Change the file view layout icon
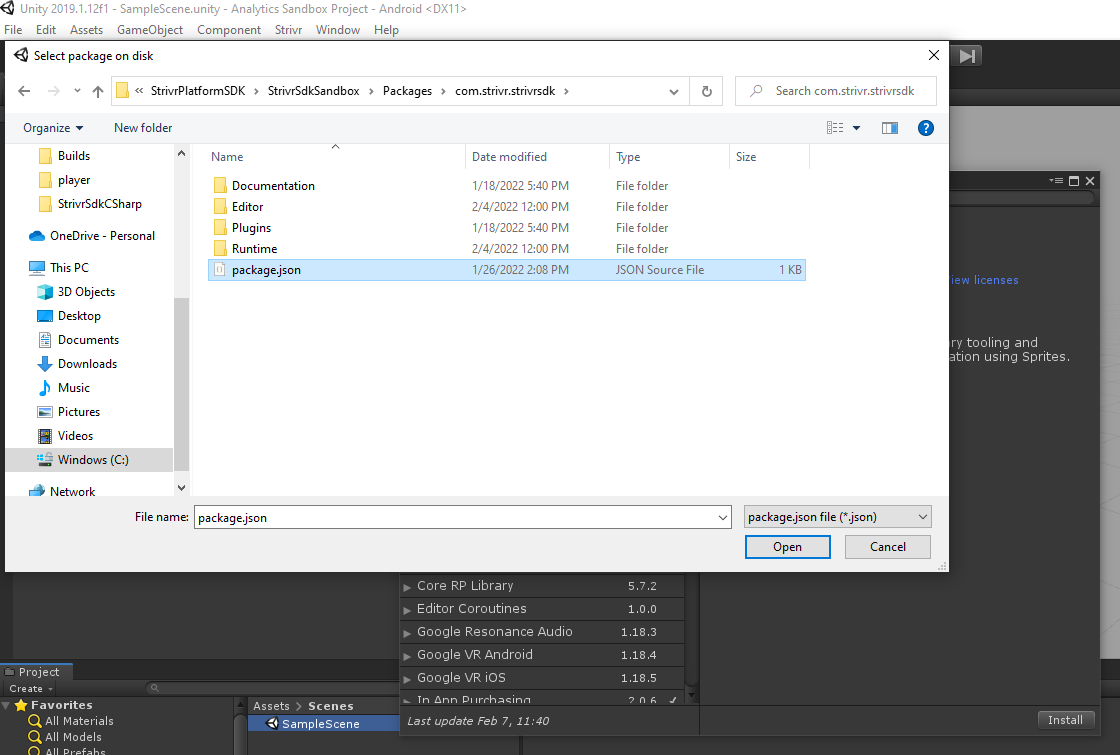 pos(835,128)
